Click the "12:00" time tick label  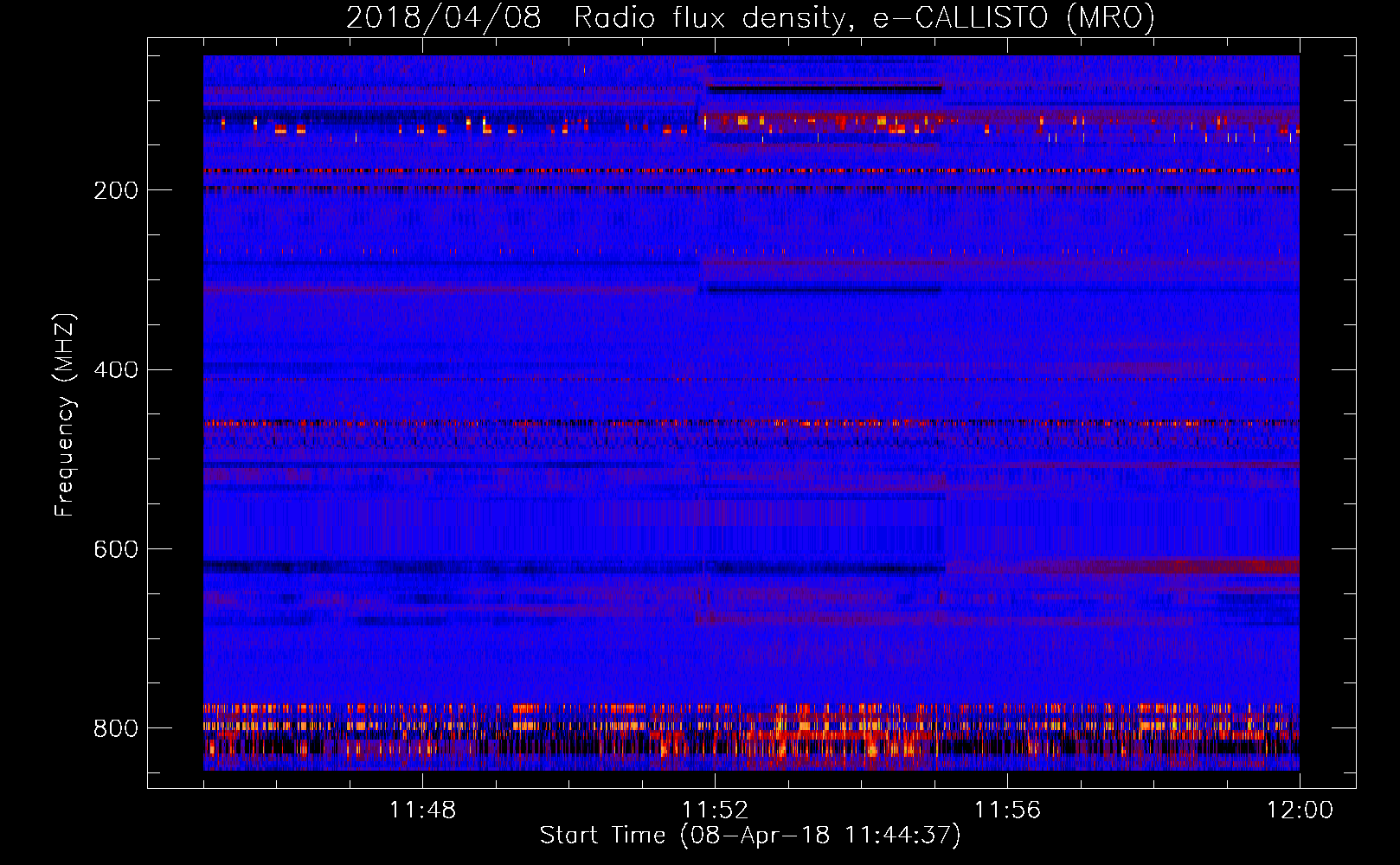[1300, 810]
